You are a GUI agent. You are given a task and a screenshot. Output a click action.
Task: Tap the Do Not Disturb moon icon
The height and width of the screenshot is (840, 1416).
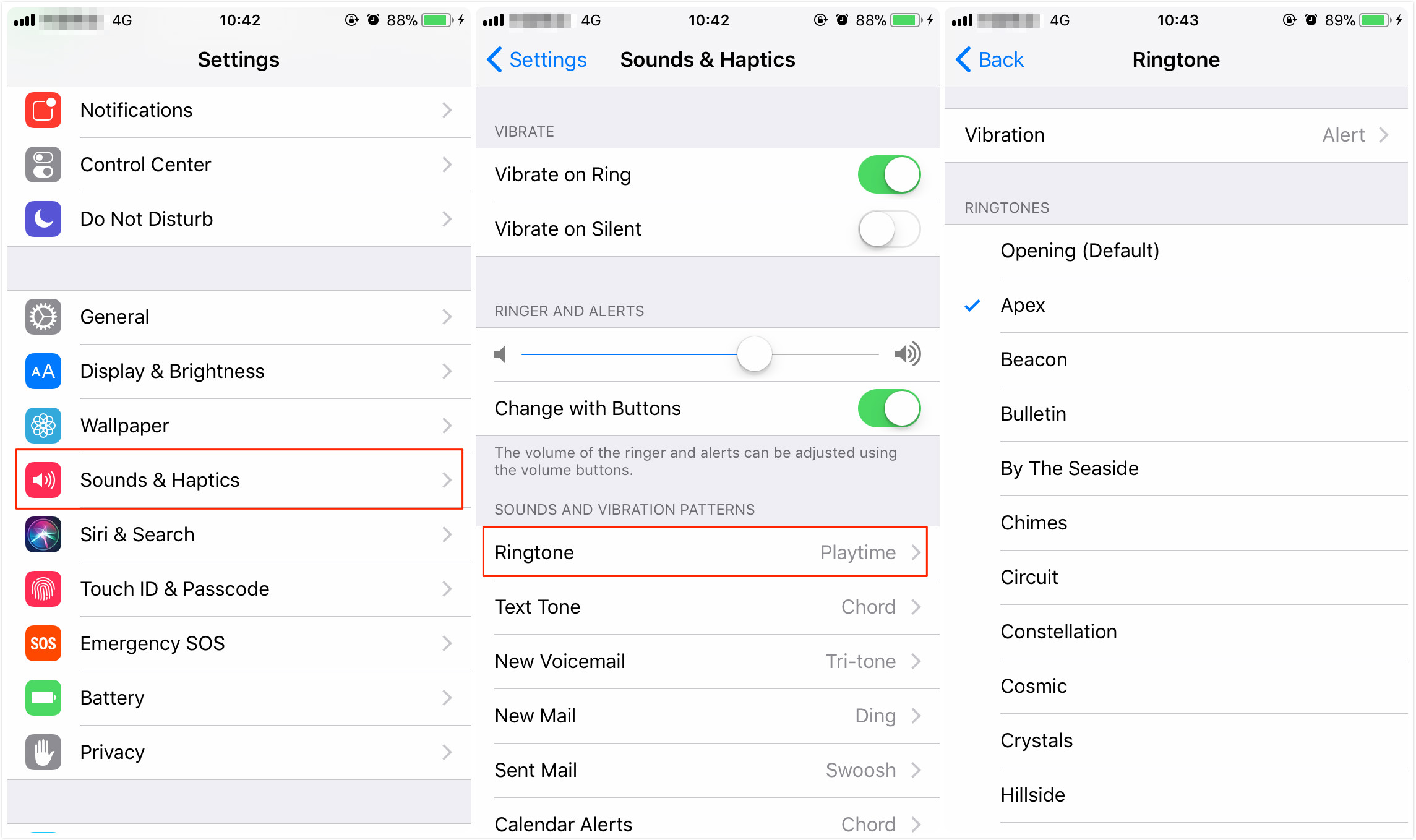coord(43,219)
